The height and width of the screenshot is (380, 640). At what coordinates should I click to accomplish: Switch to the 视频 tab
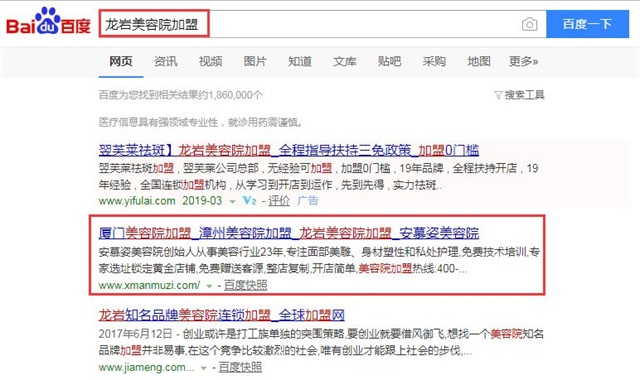coord(210,61)
